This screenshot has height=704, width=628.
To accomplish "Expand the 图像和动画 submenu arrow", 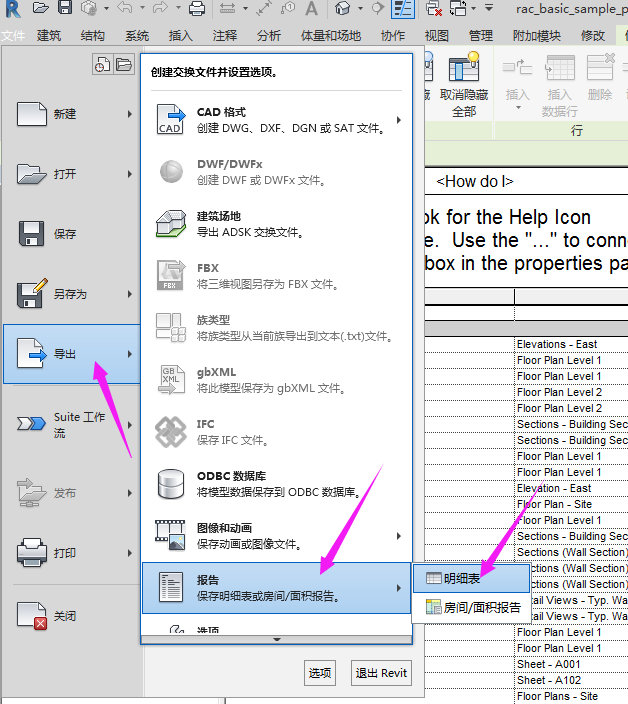I will [x=399, y=536].
